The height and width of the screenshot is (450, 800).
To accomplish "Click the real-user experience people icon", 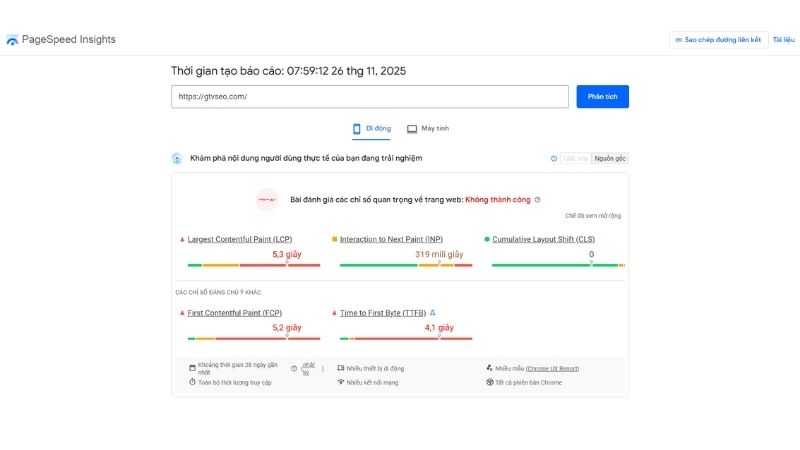I will click(x=177, y=159).
